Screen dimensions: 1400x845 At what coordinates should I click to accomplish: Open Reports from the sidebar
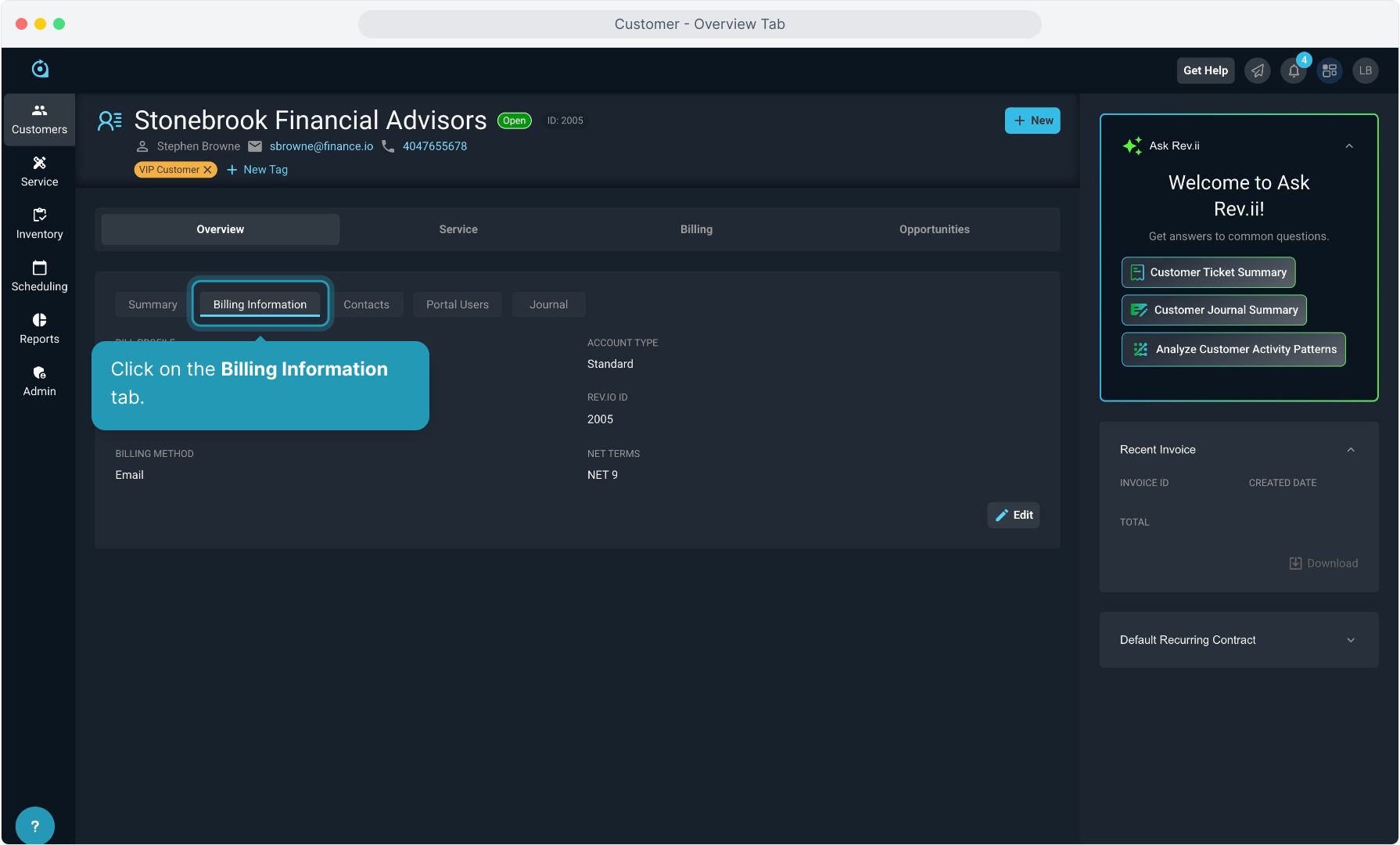(39, 329)
